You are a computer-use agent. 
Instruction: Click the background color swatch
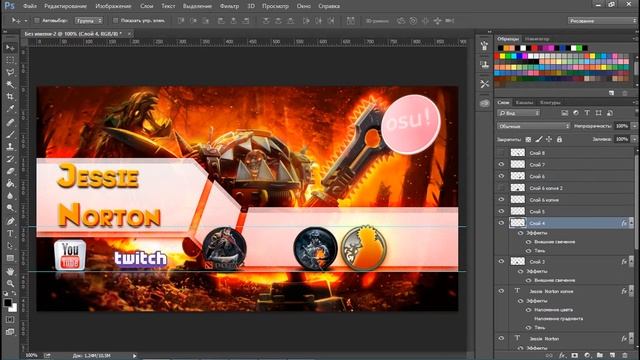click(x=13, y=308)
